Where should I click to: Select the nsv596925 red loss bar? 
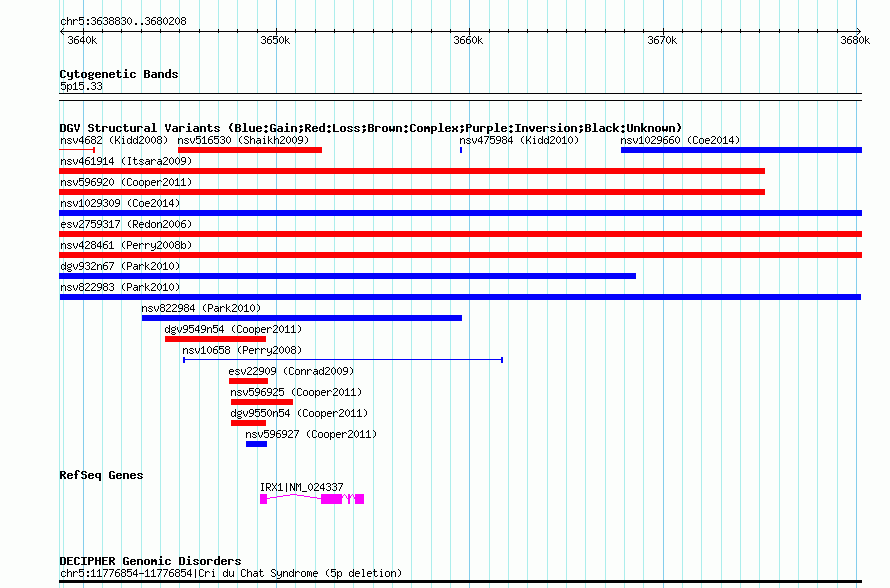[x=262, y=402]
